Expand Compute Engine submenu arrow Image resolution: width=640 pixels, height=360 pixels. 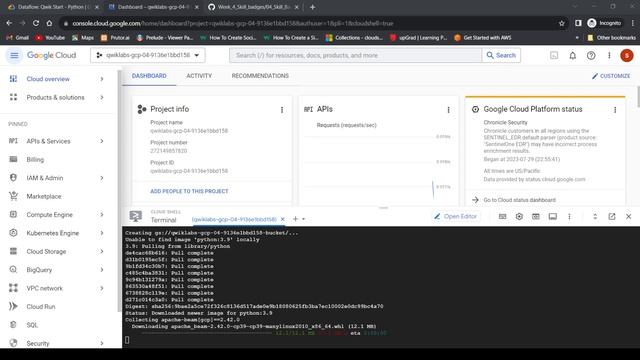click(102, 214)
